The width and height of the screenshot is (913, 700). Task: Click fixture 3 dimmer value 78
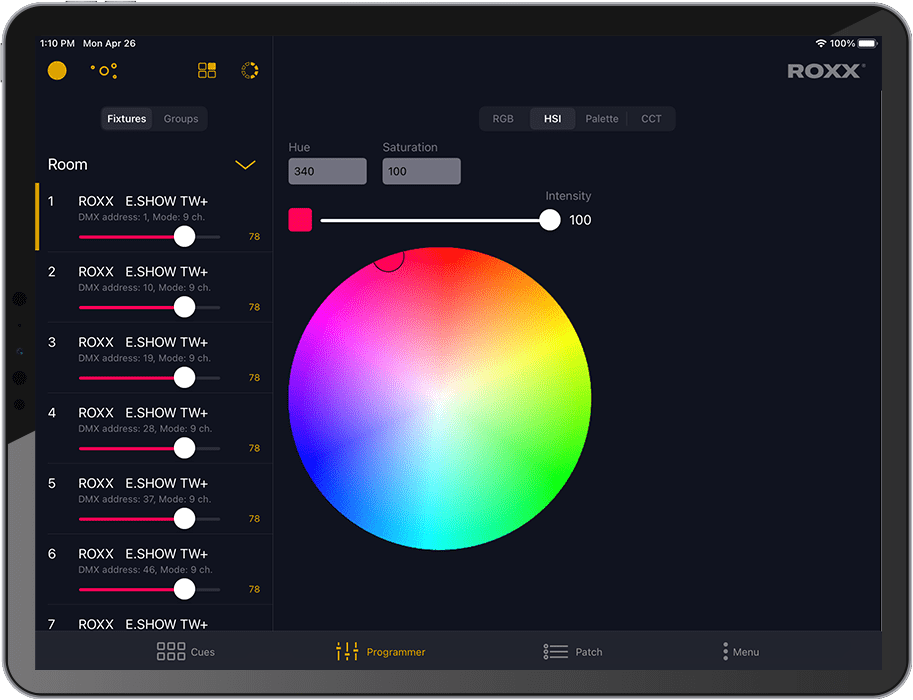pos(254,378)
